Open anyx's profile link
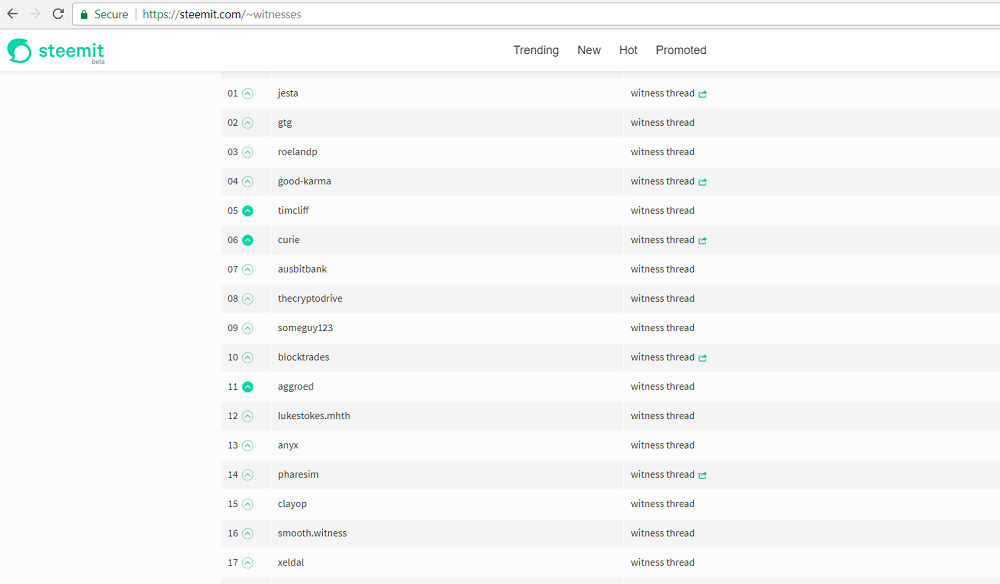Screen dimensions: 1000x584 (x=288, y=445)
